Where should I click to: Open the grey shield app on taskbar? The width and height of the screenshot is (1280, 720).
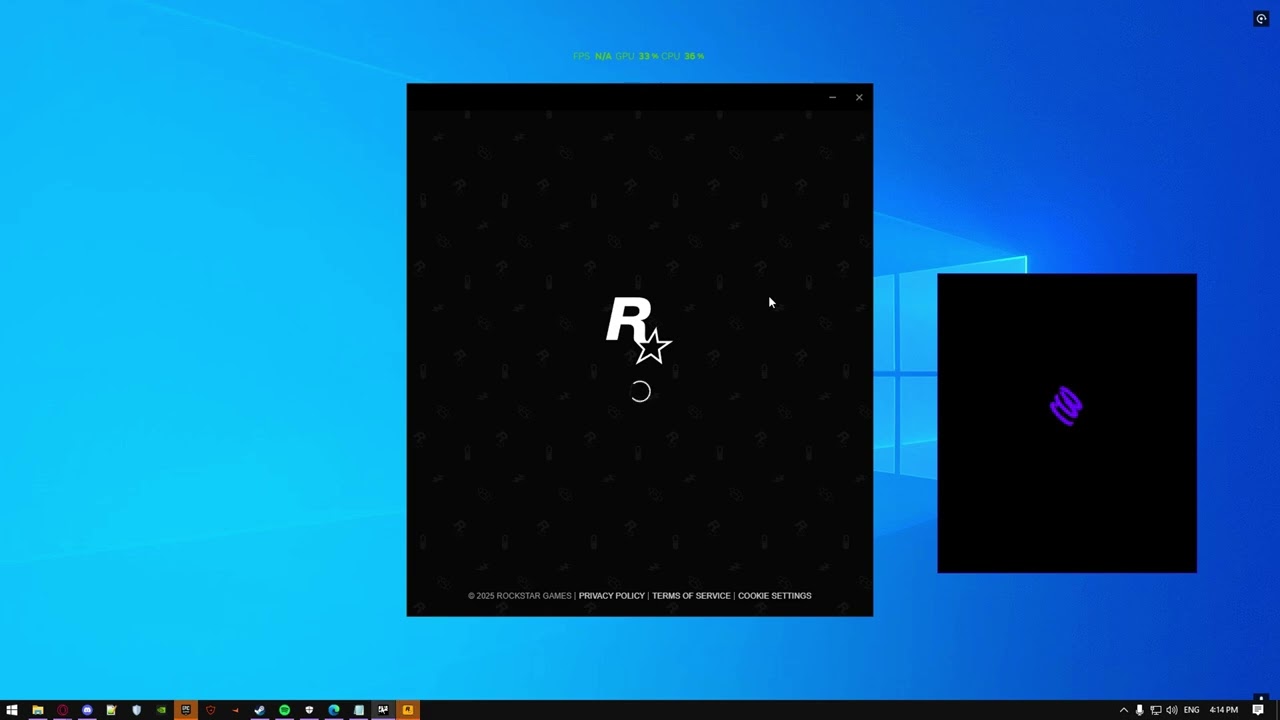point(136,710)
